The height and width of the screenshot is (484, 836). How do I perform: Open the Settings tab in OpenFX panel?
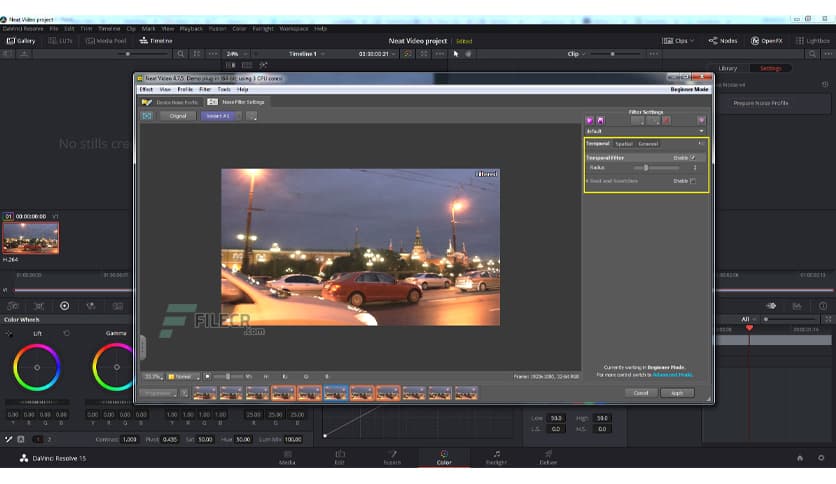tap(770, 68)
